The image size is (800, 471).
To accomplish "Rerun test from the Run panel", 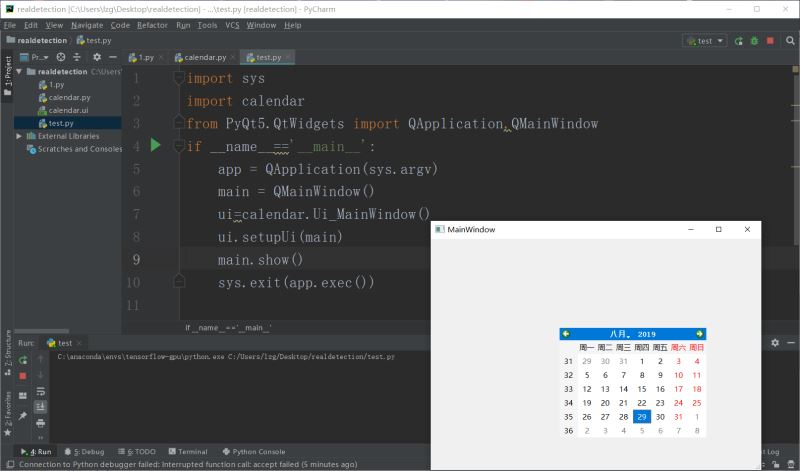I will (22, 359).
